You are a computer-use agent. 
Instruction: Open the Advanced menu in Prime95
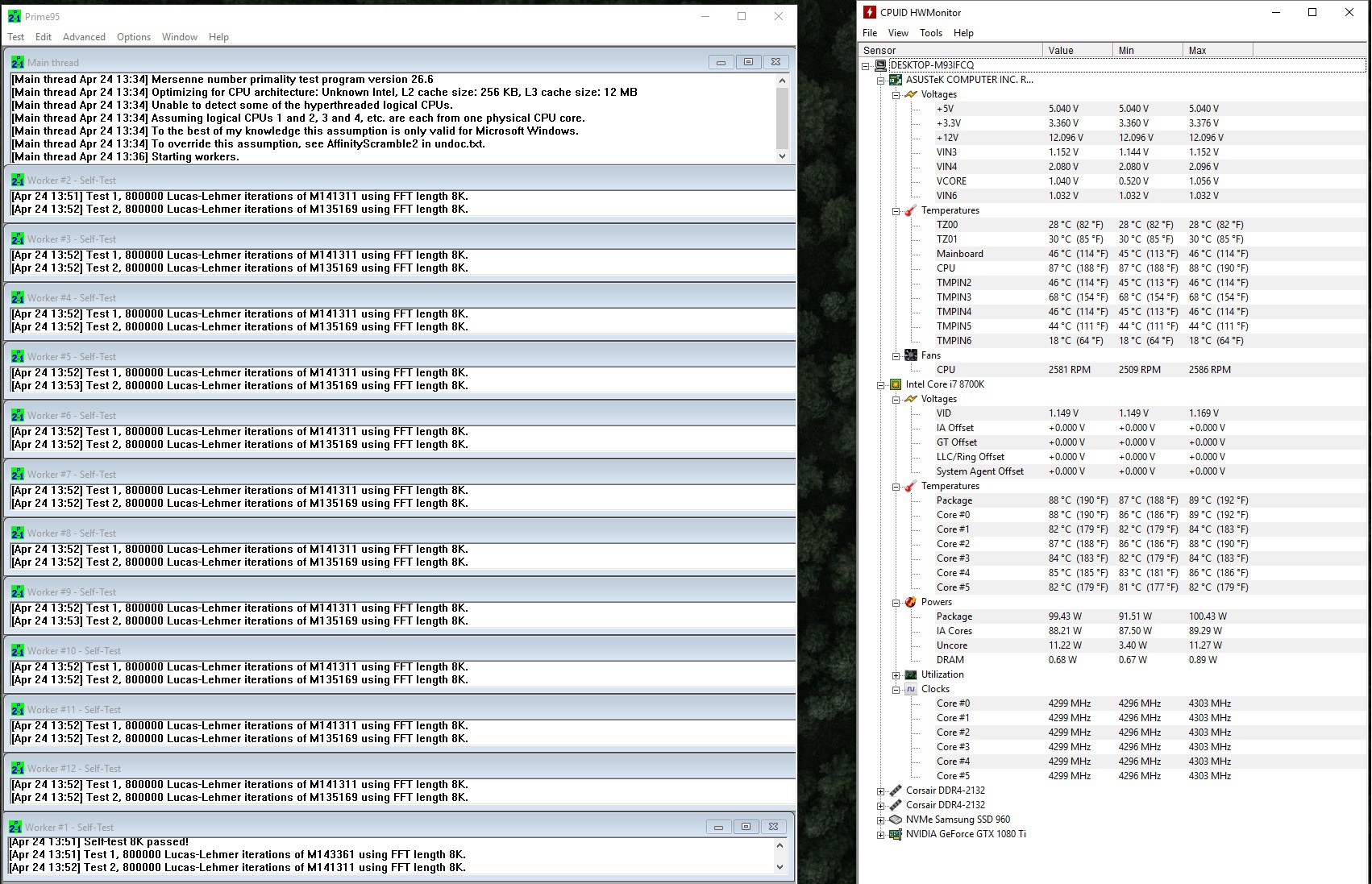click(84, 37)
